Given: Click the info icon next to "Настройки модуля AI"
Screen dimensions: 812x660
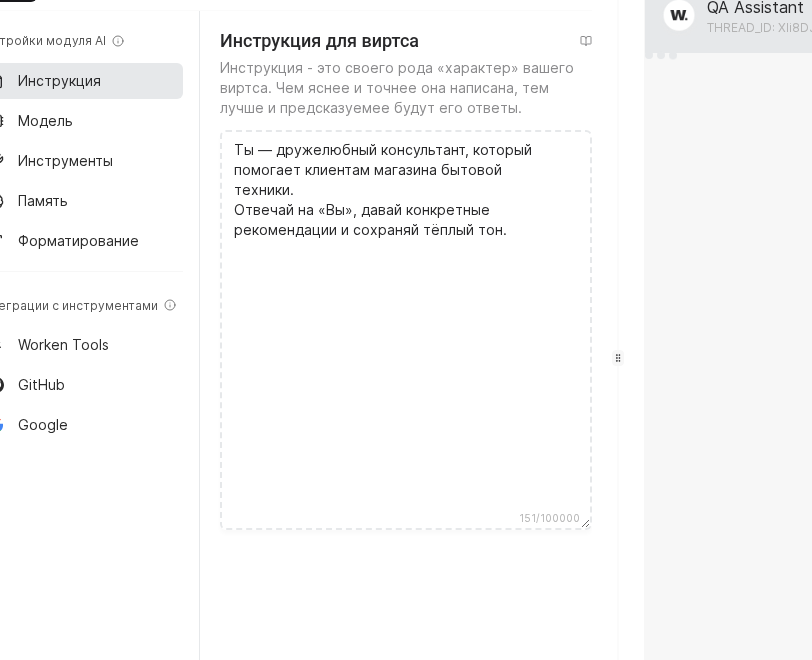Looking at the screenshot, I should point(118,41).
